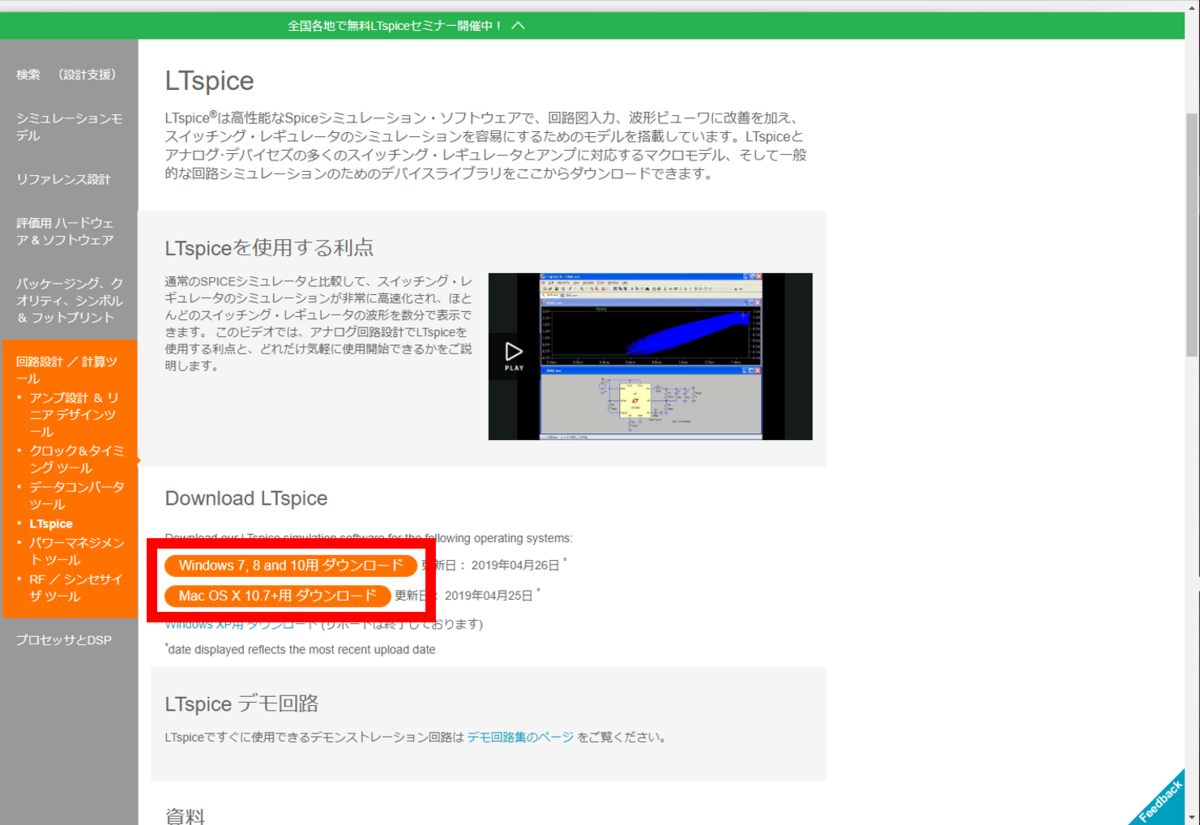1200x825 pixels.
Task: Select 評価用ハードウェア＆ソフトウェア sidebar item
Action: 66,232
